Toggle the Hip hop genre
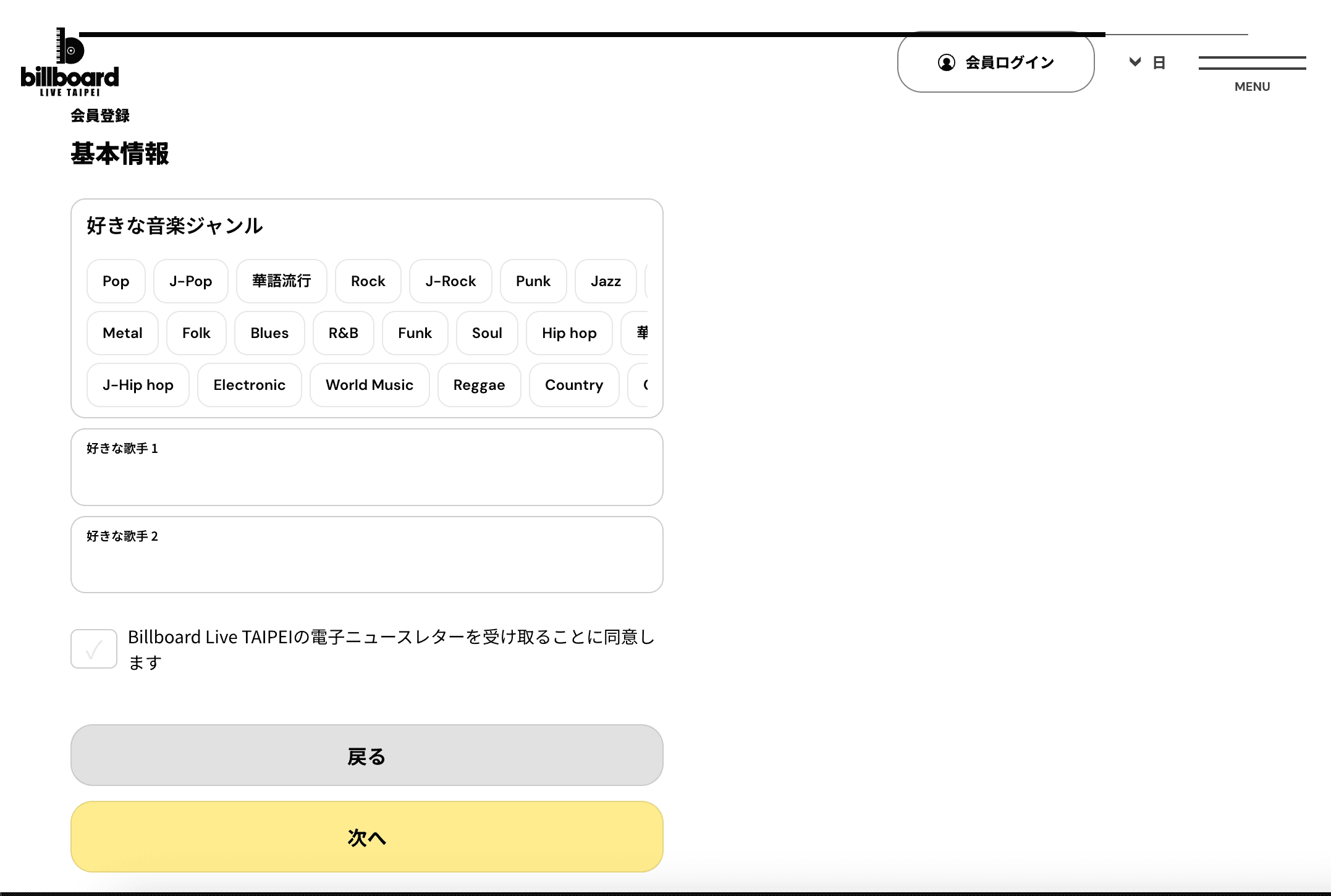The image size is (1331, 896). 568,333
